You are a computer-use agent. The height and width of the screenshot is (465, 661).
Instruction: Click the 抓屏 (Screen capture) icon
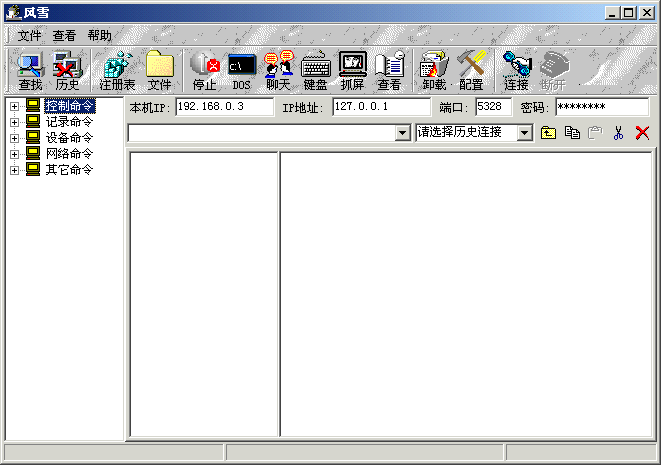point(352,71)
